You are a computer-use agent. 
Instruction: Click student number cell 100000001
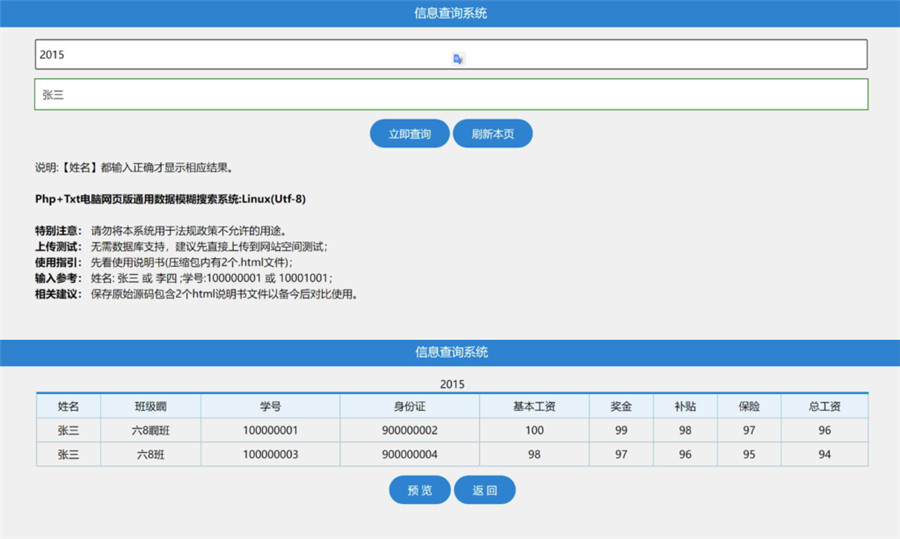click(270, 430)
